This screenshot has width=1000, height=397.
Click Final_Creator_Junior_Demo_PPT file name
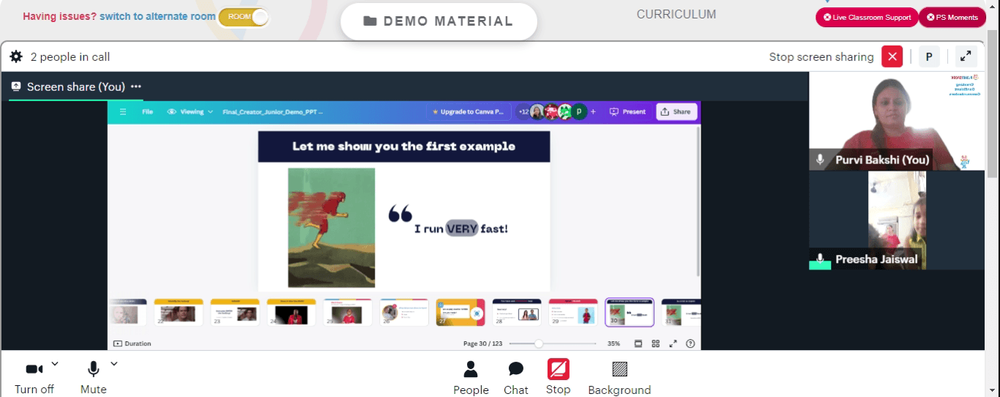click(273, 112)
